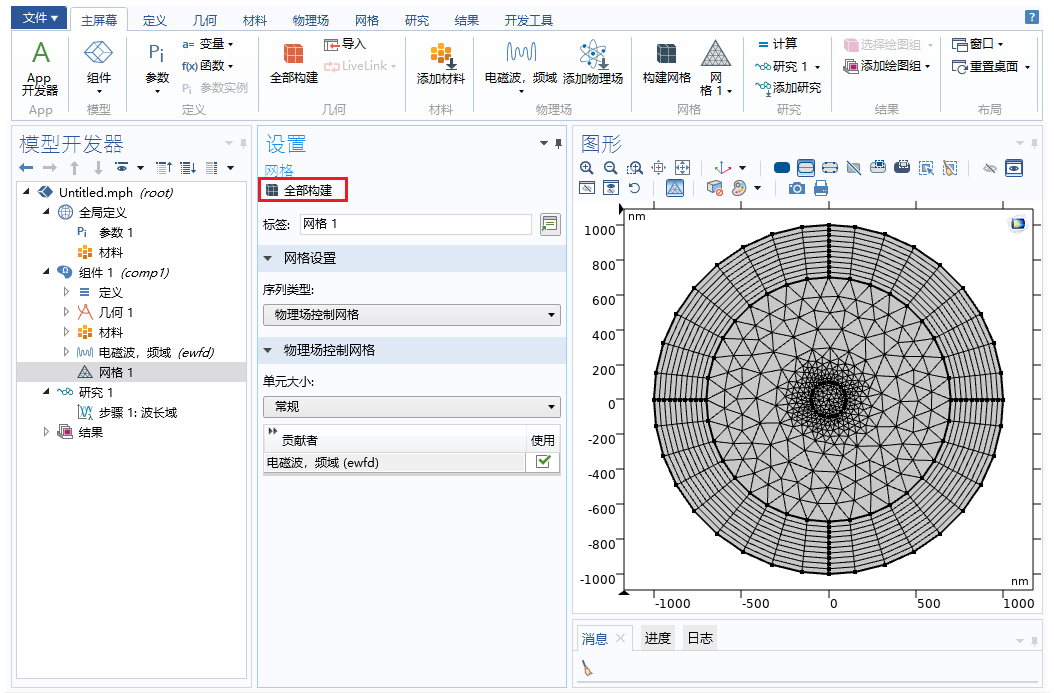Viewport: 1054px width, 693px height.
Task: Uncheck the 电磁波, 频域 (ewfd) contributor checkbox
Action: tap(543, 462)
